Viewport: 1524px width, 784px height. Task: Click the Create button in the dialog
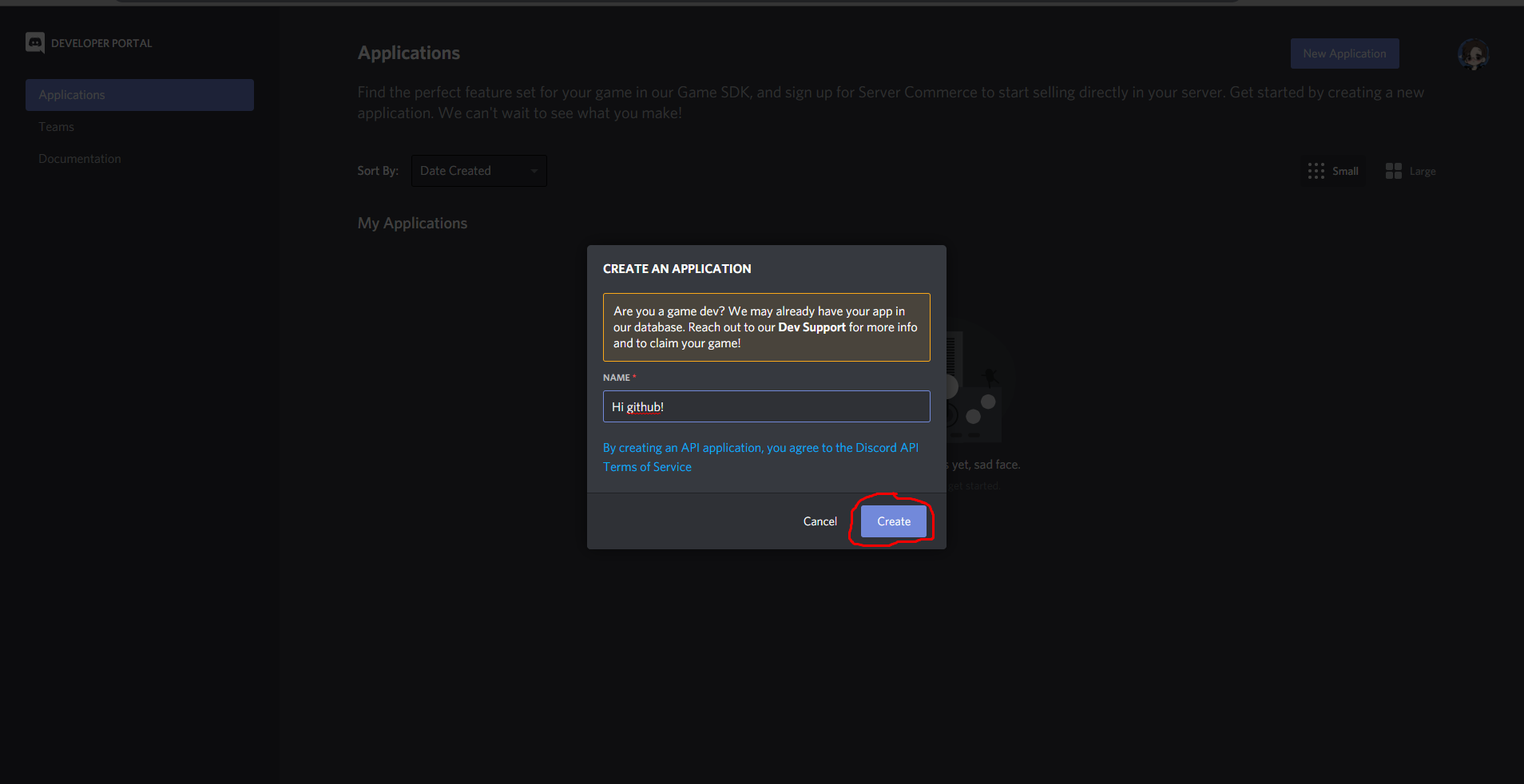pos(893,521)
